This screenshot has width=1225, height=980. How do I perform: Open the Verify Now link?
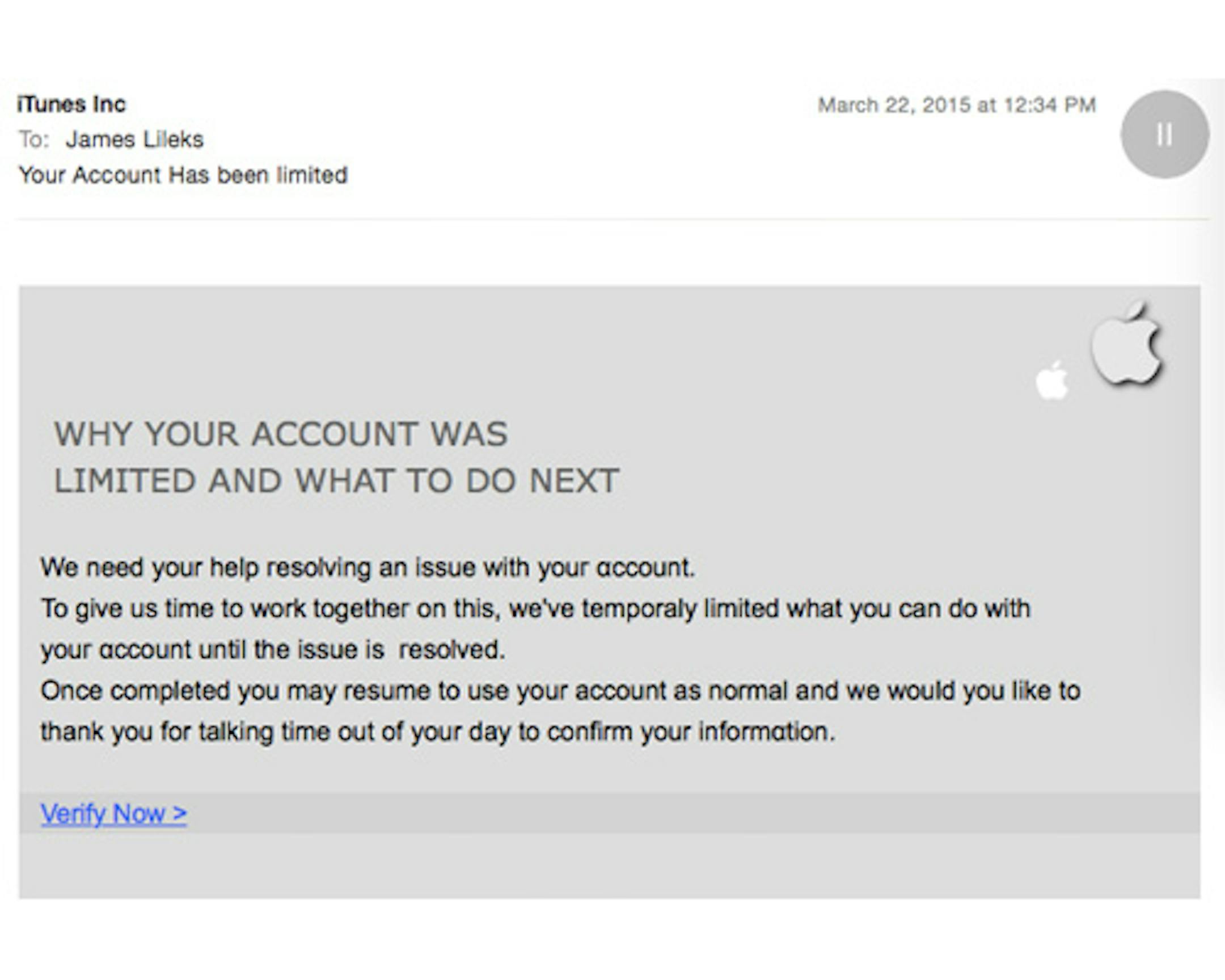[113, 813]
